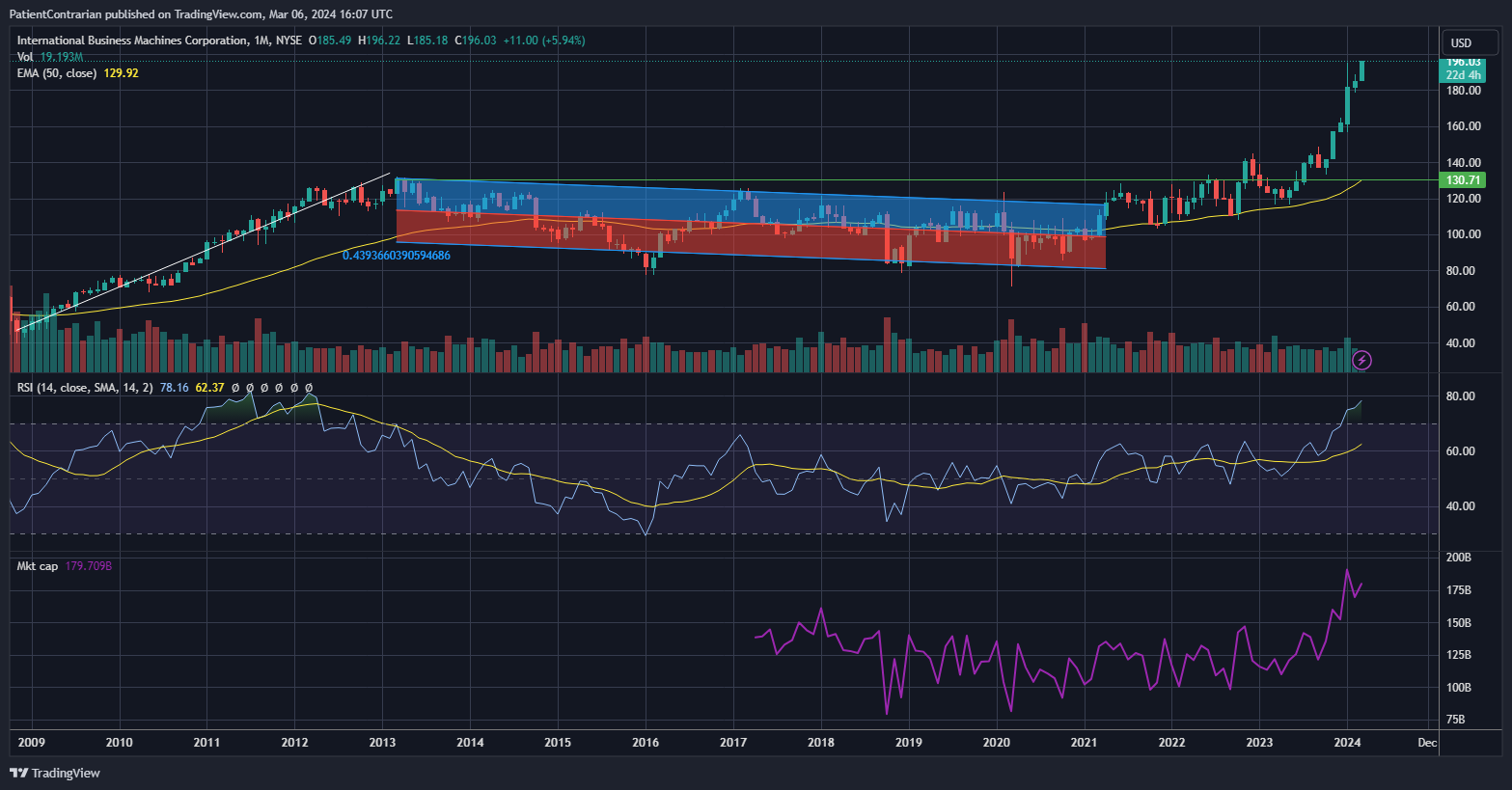Click the 175B market cap axis label
This screenshot has width=1512, height=790.
point(1458,590)
